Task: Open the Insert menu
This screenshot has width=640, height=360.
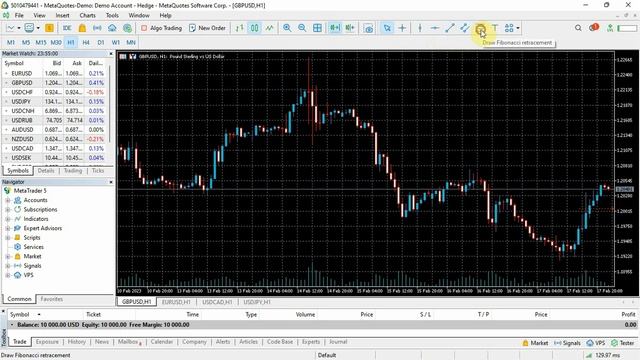Action: point(62,16)
